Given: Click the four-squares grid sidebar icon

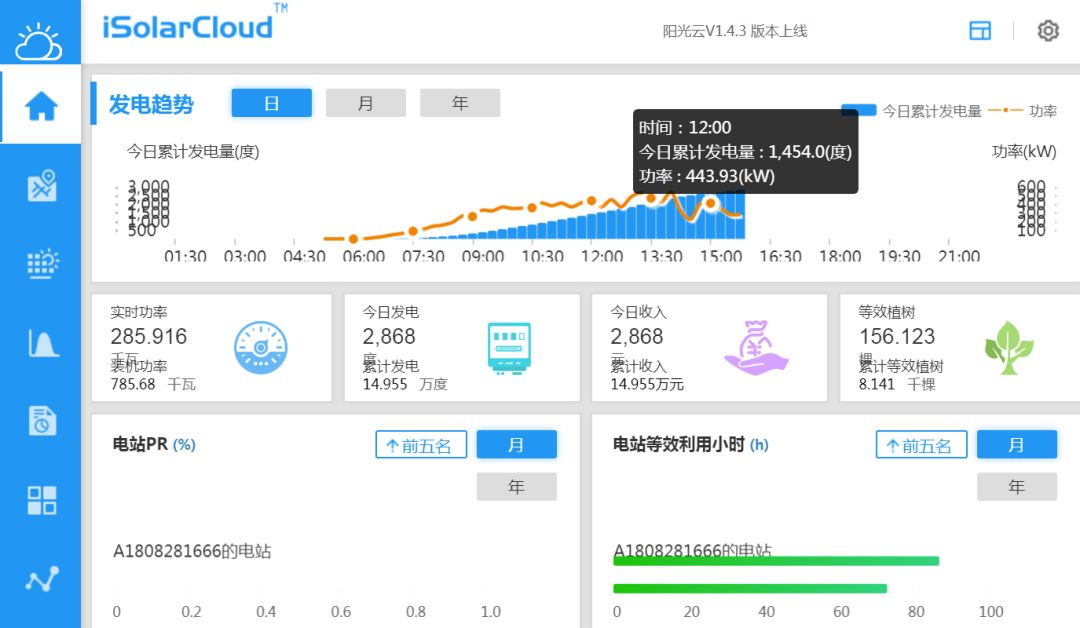Looking at the screenshot, I should (x=42, y=500).
